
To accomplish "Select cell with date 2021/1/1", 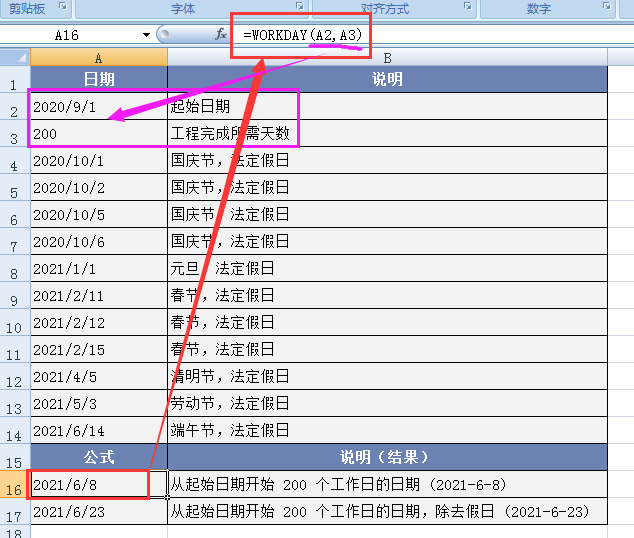I will pyautogui.click(x=99, y=269).
